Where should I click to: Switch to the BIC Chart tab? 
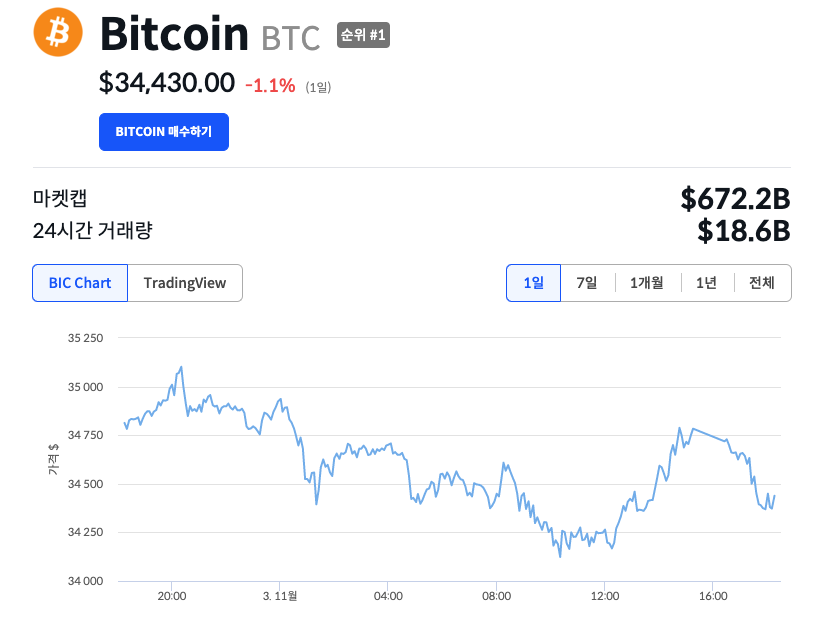point(80,283)
